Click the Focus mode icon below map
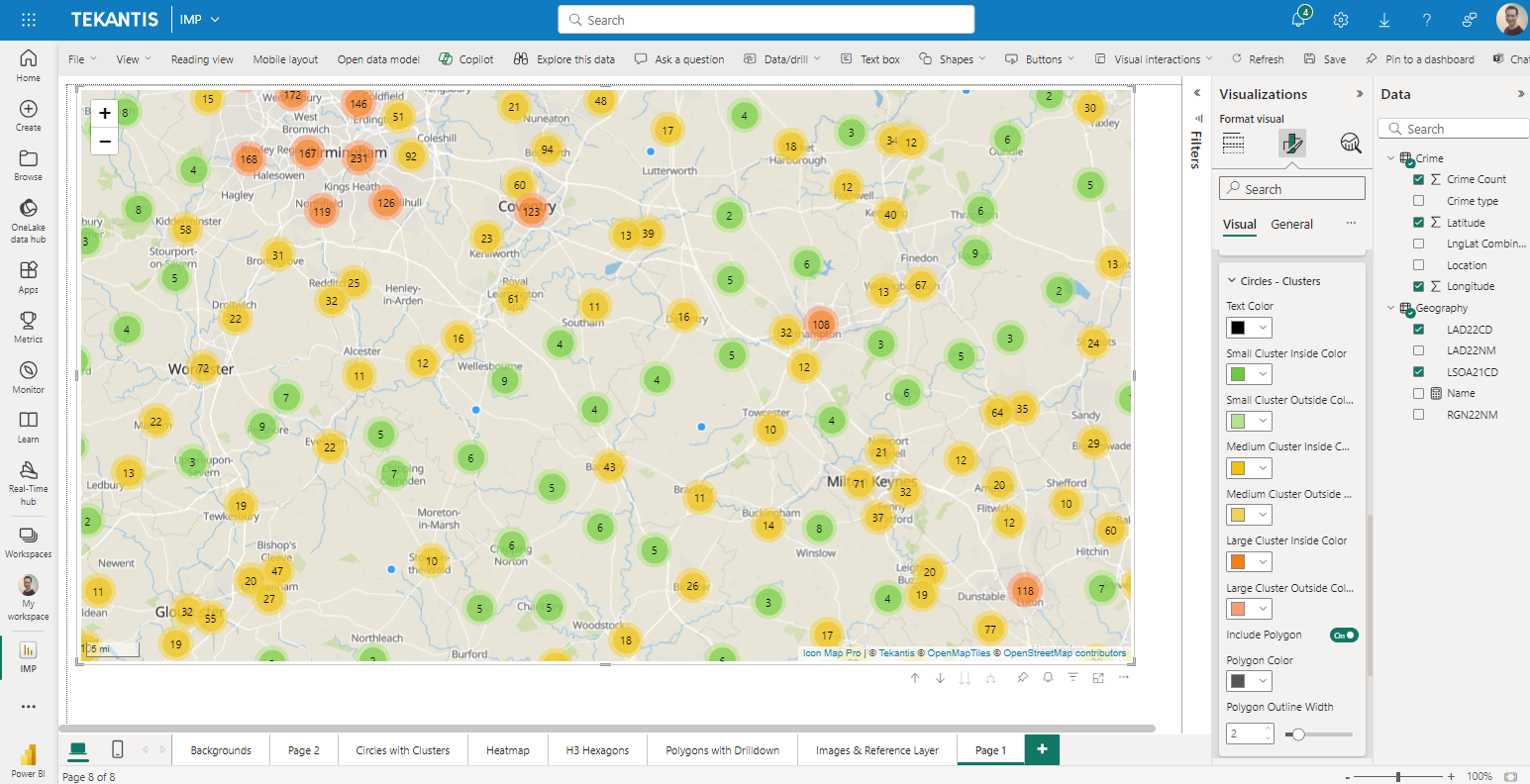The height and width of the screenshot is (784, 1530). tap(1098, 678)
